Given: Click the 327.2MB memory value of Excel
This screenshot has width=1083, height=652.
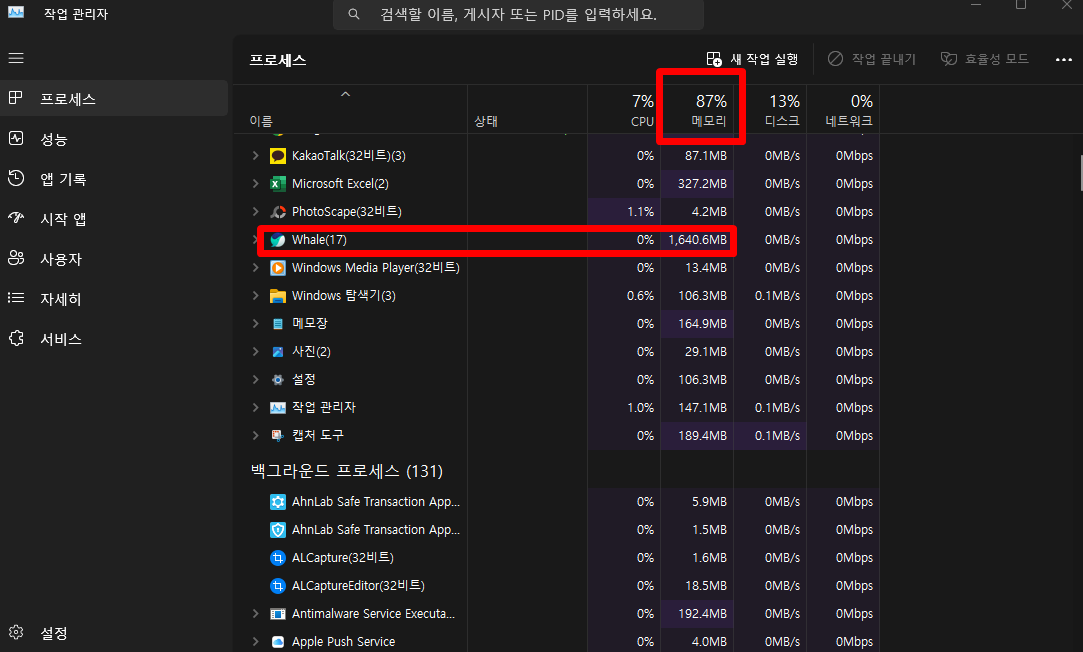Looking at the screenshot, I should point(702,184).
